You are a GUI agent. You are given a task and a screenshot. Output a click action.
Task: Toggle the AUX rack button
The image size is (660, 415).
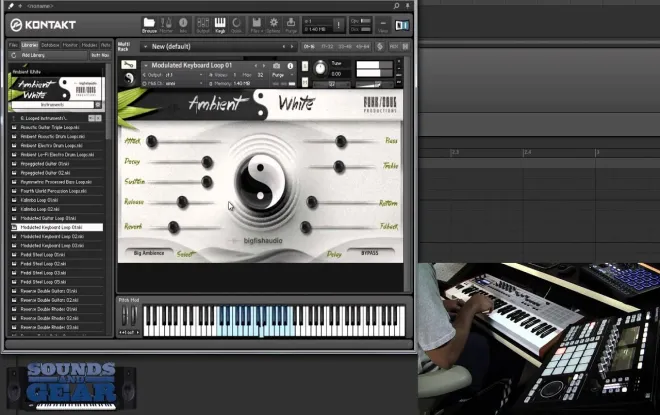pyautogui.click(x=394, y=46)
